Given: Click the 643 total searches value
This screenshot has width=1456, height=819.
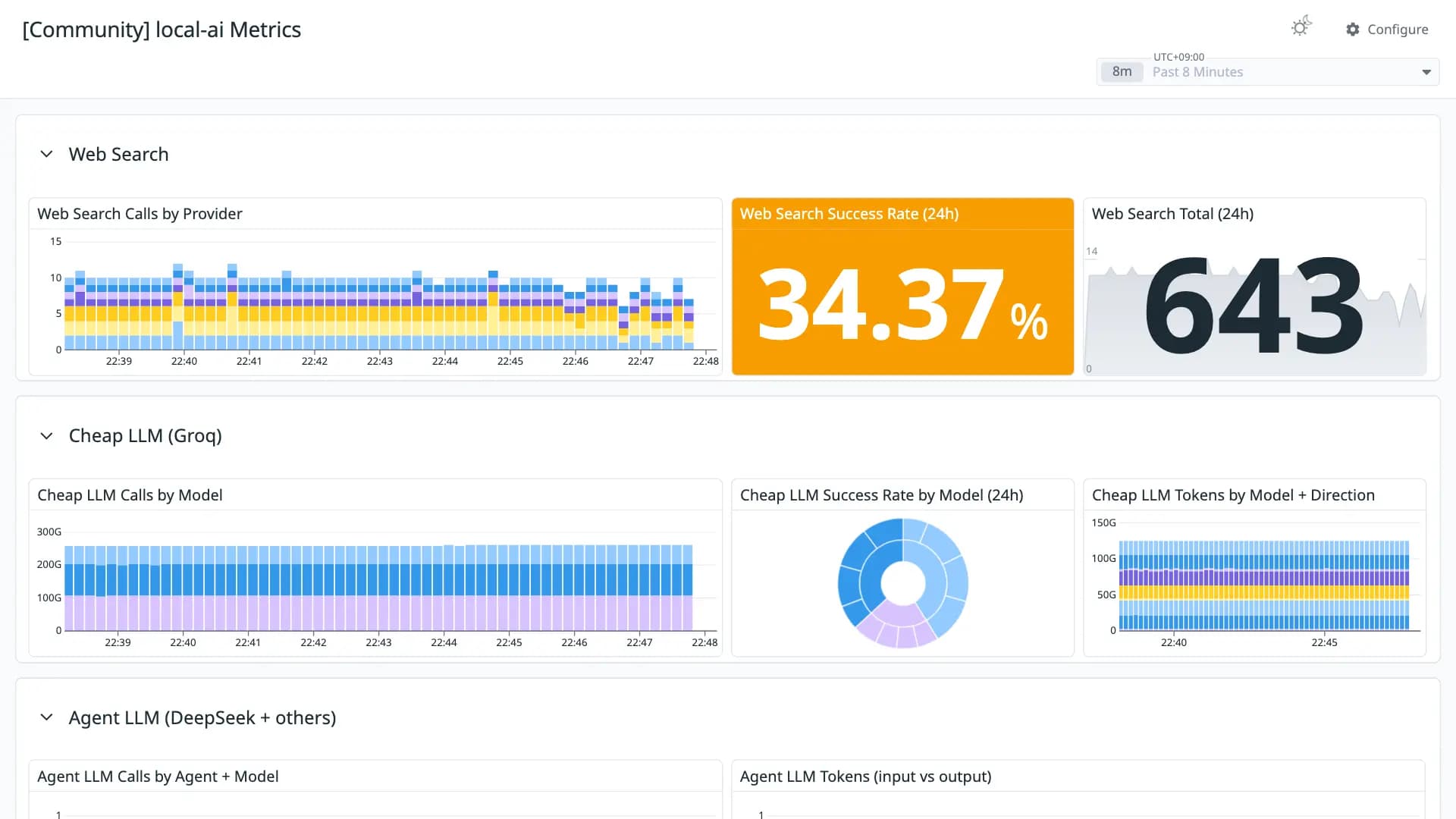Looking at the screenshot, I should click(x=1254, y=305).
